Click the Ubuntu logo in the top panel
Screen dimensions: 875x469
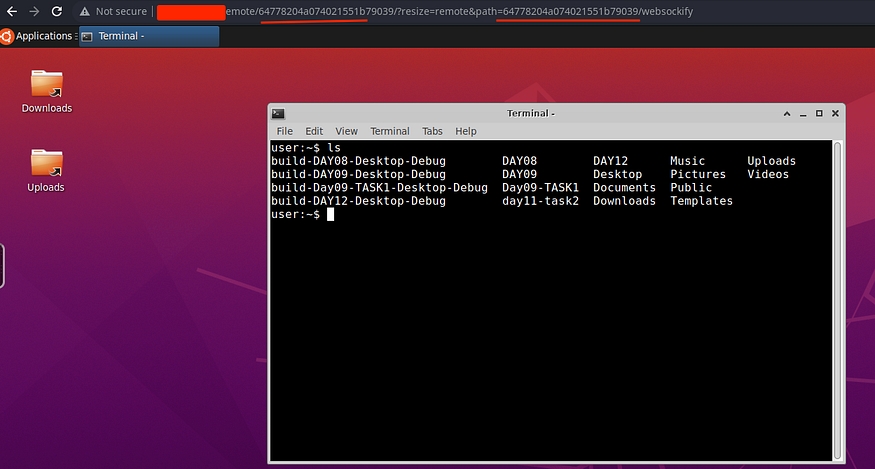click(7, 36)
